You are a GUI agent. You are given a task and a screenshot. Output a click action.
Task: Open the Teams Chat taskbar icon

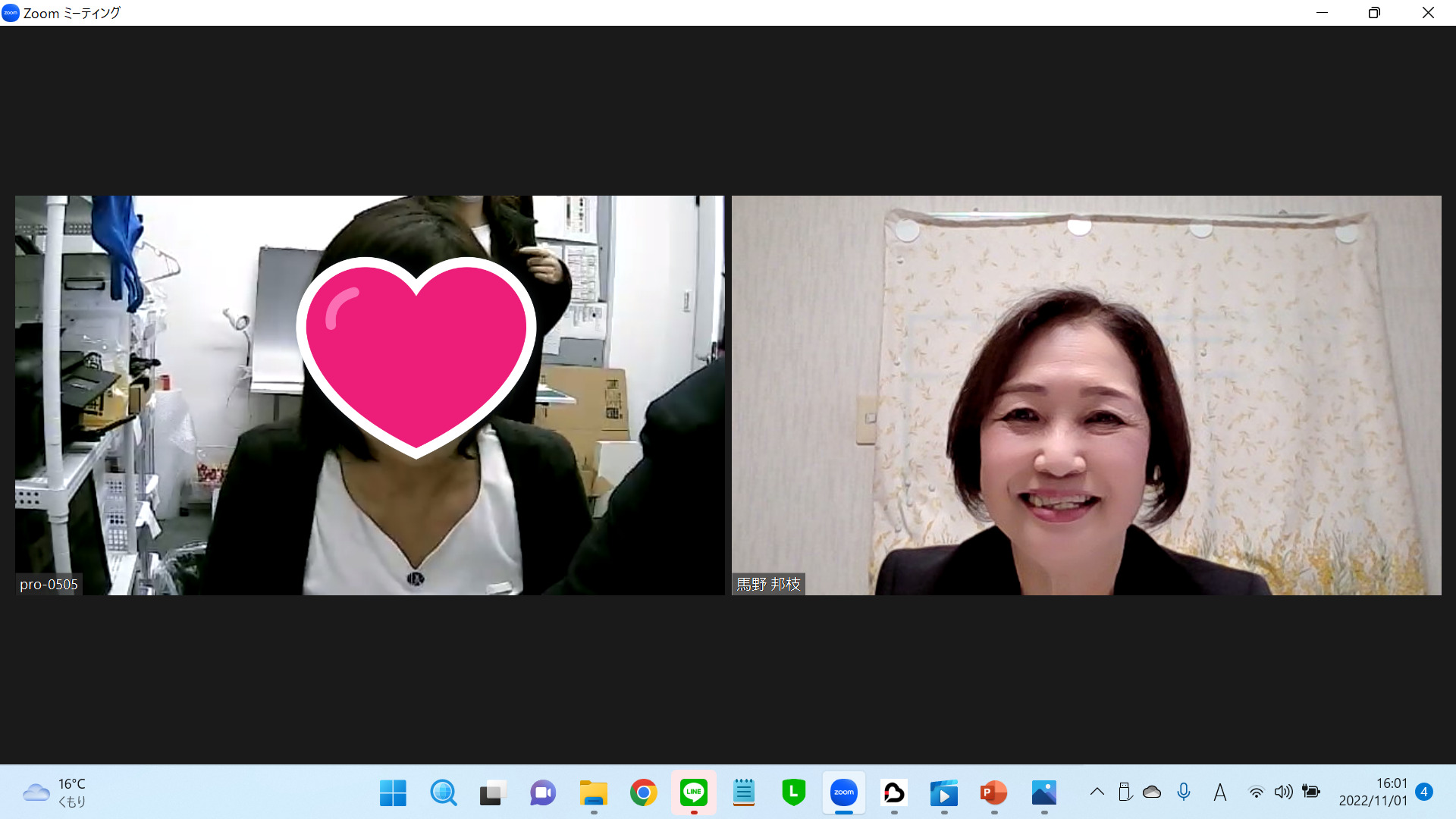(543, 793)
